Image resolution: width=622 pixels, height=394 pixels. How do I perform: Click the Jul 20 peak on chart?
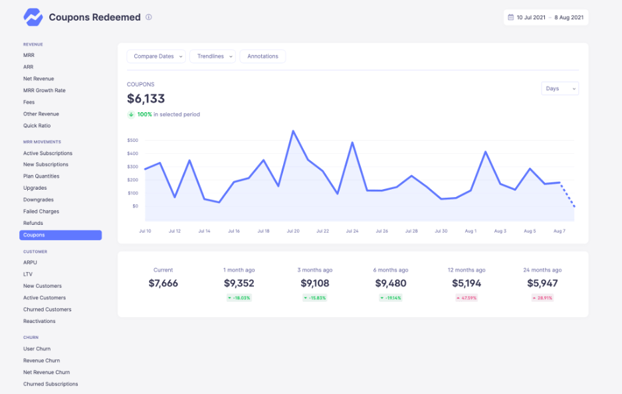(x=293, y=131)
